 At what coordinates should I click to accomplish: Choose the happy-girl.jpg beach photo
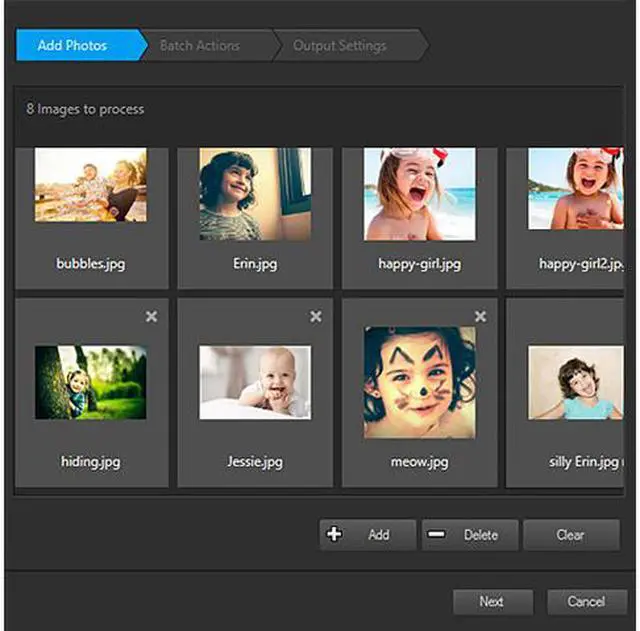[x=419, y=194]
